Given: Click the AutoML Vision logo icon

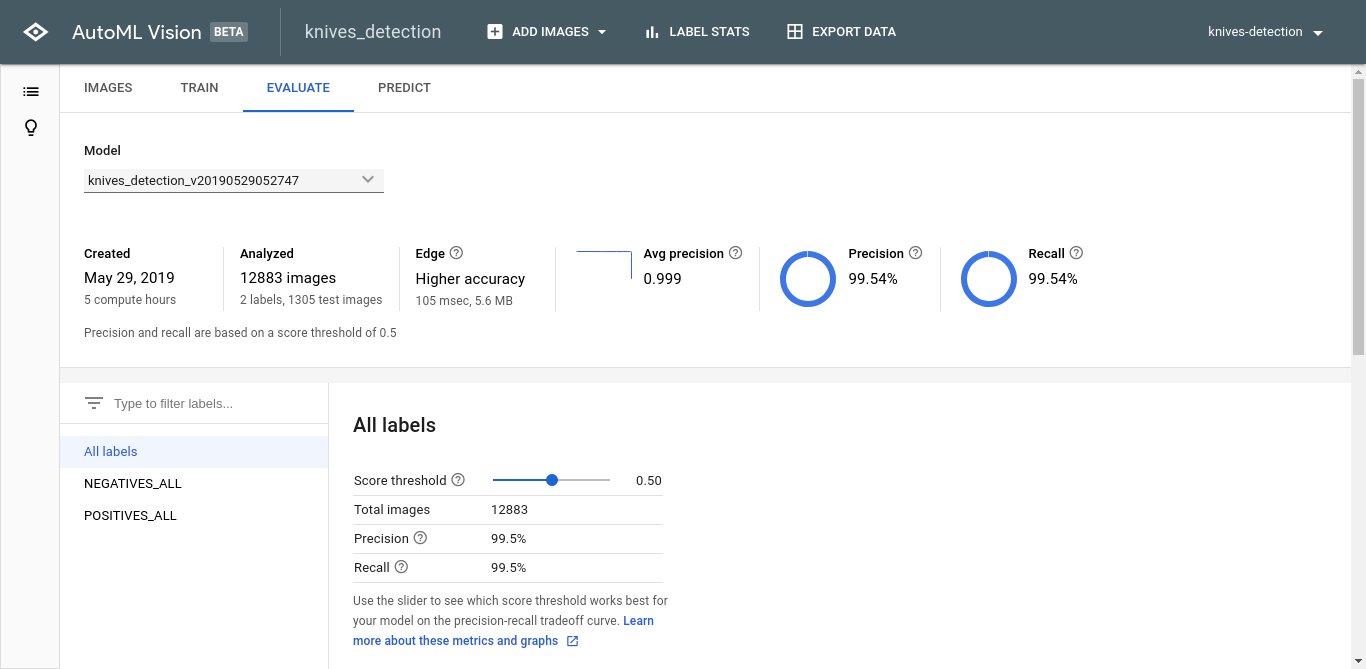Looking at the screenshot, I should point(35,32).
